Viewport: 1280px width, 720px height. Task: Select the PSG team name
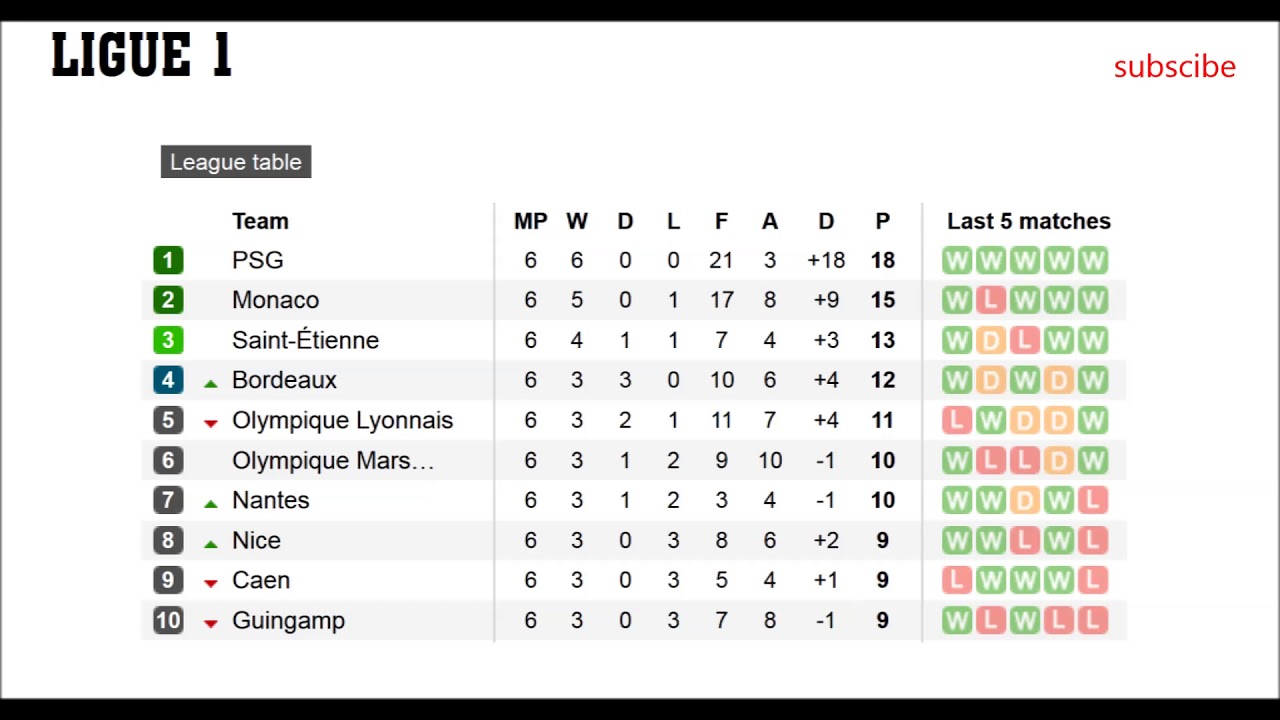tap(258, 260)
